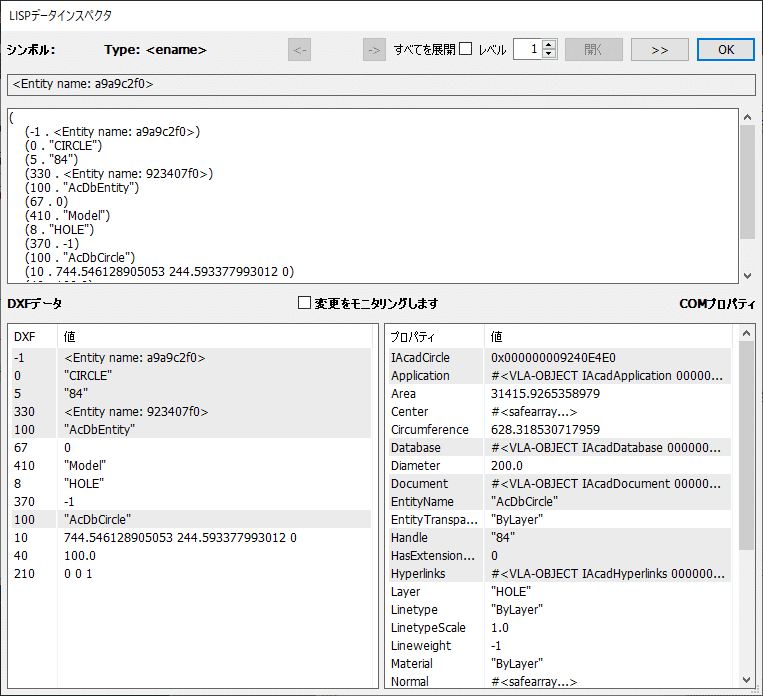Image resolution: width=763 pixels, height=696 pixels.
Task: Select DXF row 10 center coordinates
Action: coord(191,538)
